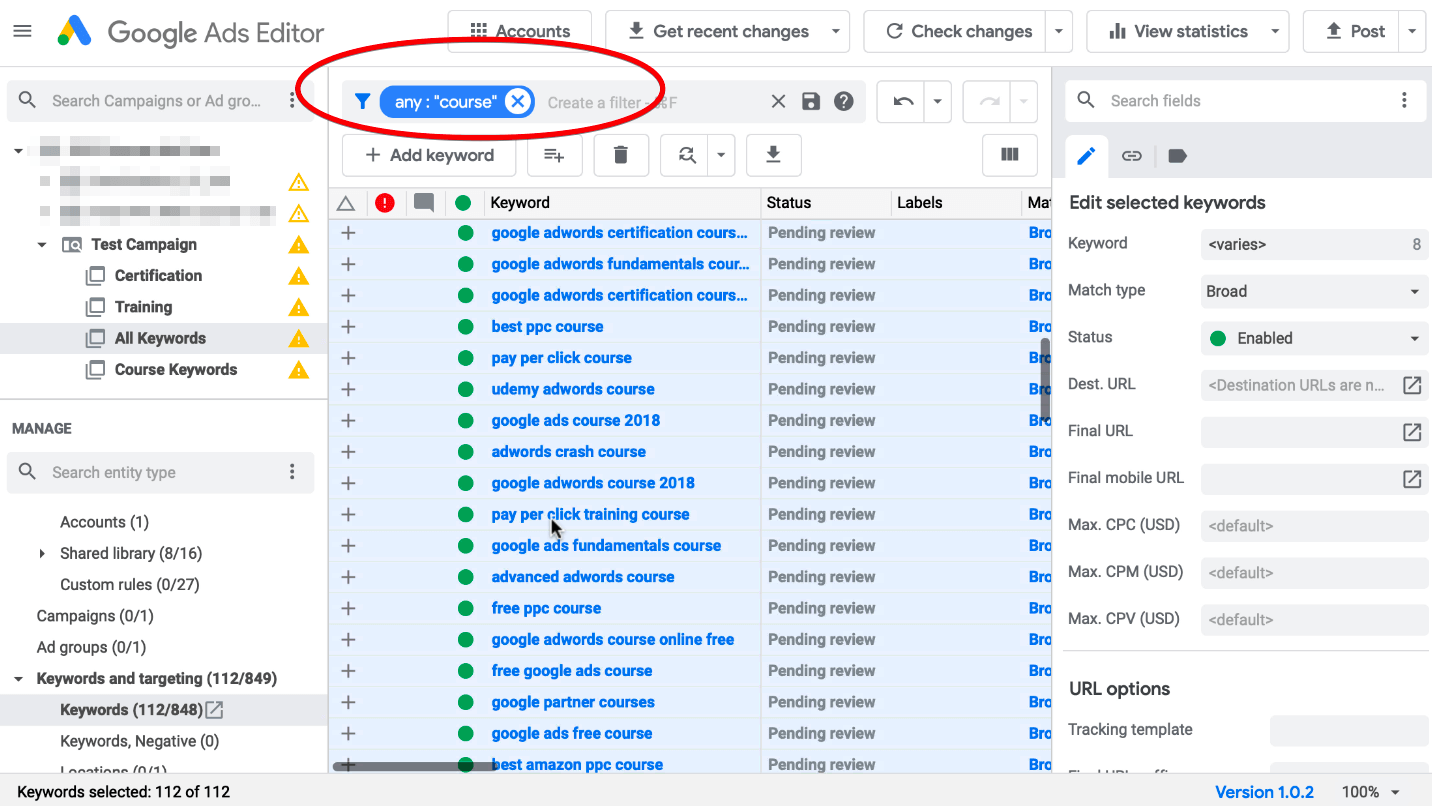Image resolution: width=1432 pixels, height=806 pixels.
Task: Clear the filter bar with the X
Action: point(778,101)
